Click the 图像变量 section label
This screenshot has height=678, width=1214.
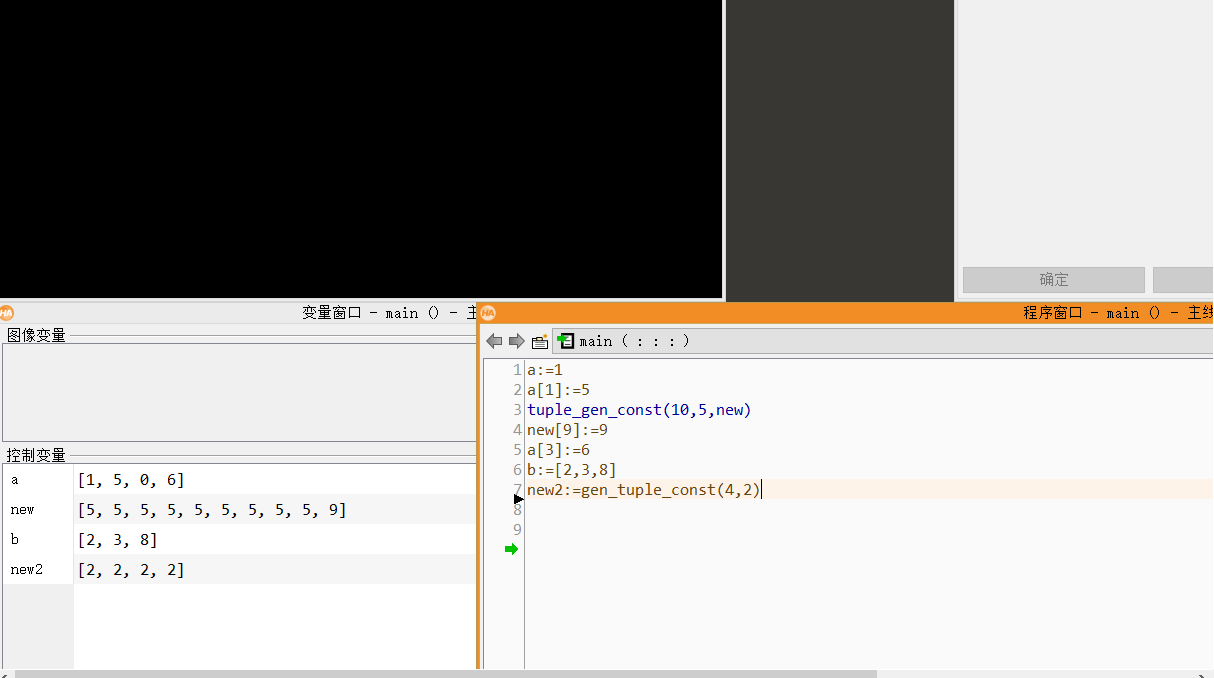(x=36, y=335)
